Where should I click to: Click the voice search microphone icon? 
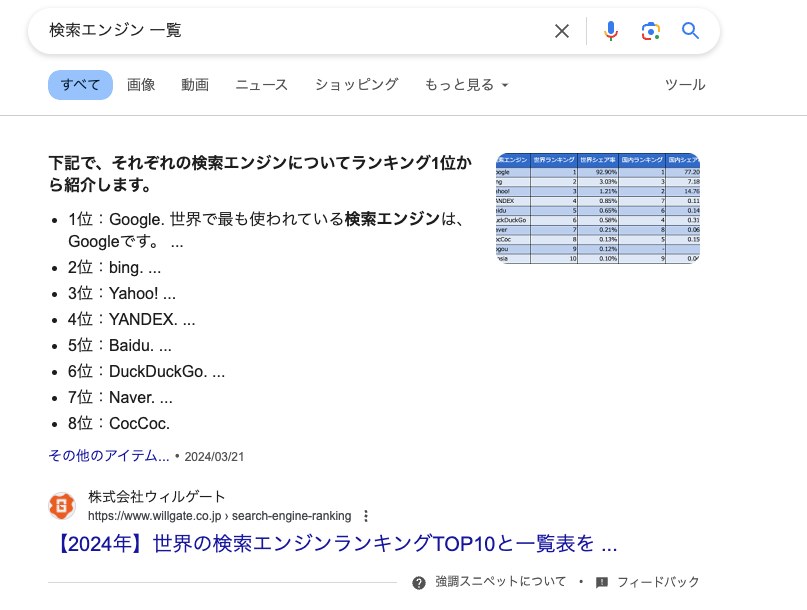(x=611, y=31)
